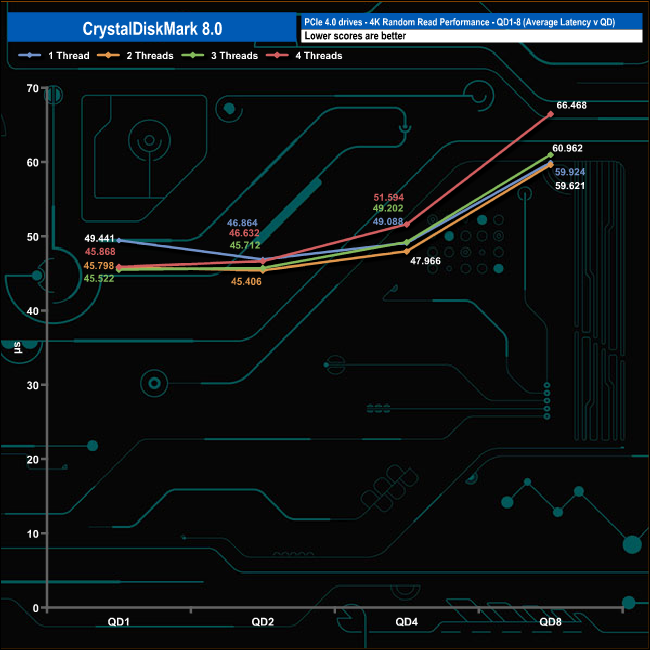Image resolution: width=650 pixels, height=650 pixels.
Task: Click the 47.966 data label
Action: (425, 261)
